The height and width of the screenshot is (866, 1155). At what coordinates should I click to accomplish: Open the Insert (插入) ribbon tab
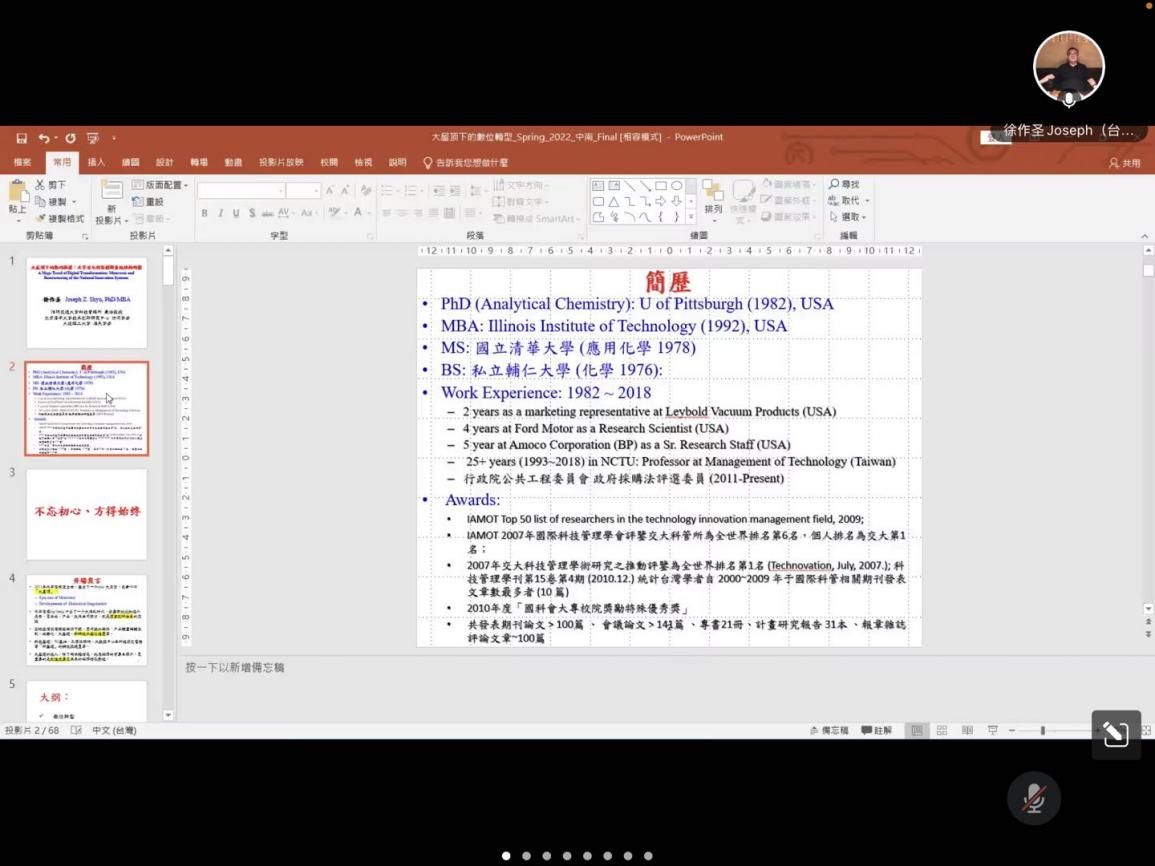coord(96,162)
